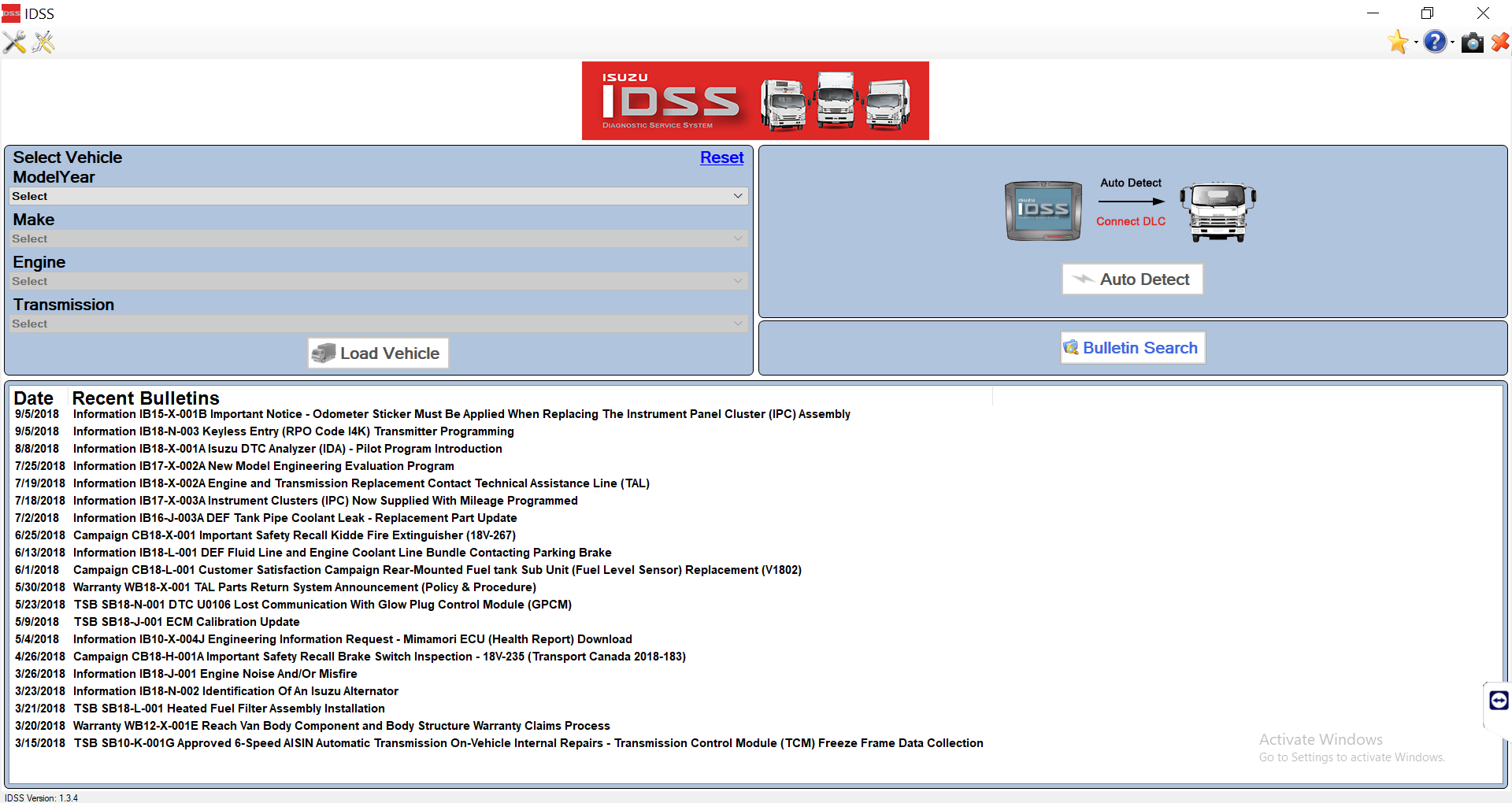Click the 3/15/2018 date cell
1512x803 pixels.
tap(40, 743)
